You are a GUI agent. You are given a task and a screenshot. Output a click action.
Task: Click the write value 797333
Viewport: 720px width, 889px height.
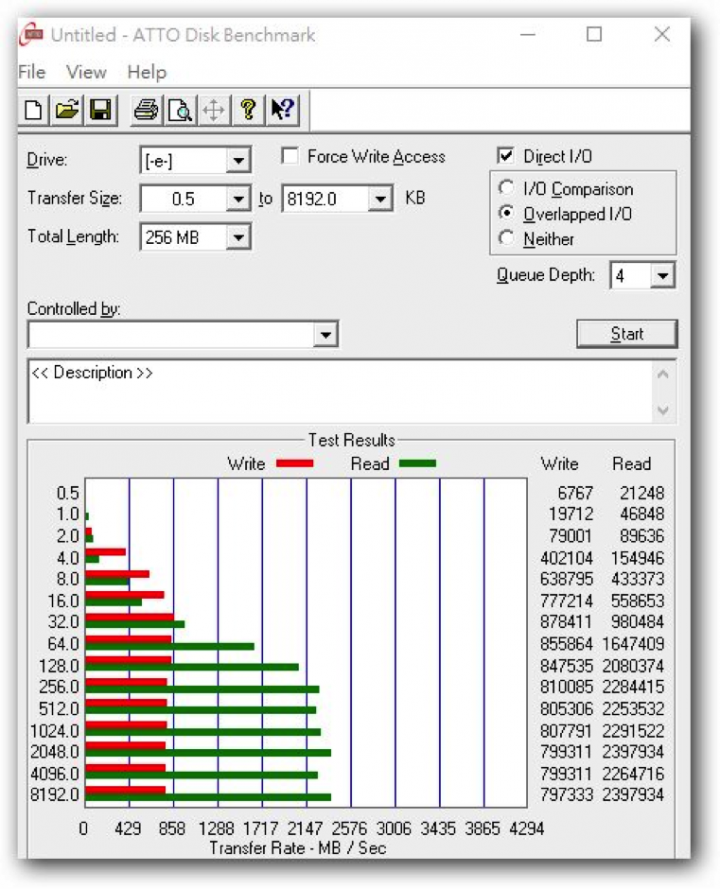coord(566,794)
